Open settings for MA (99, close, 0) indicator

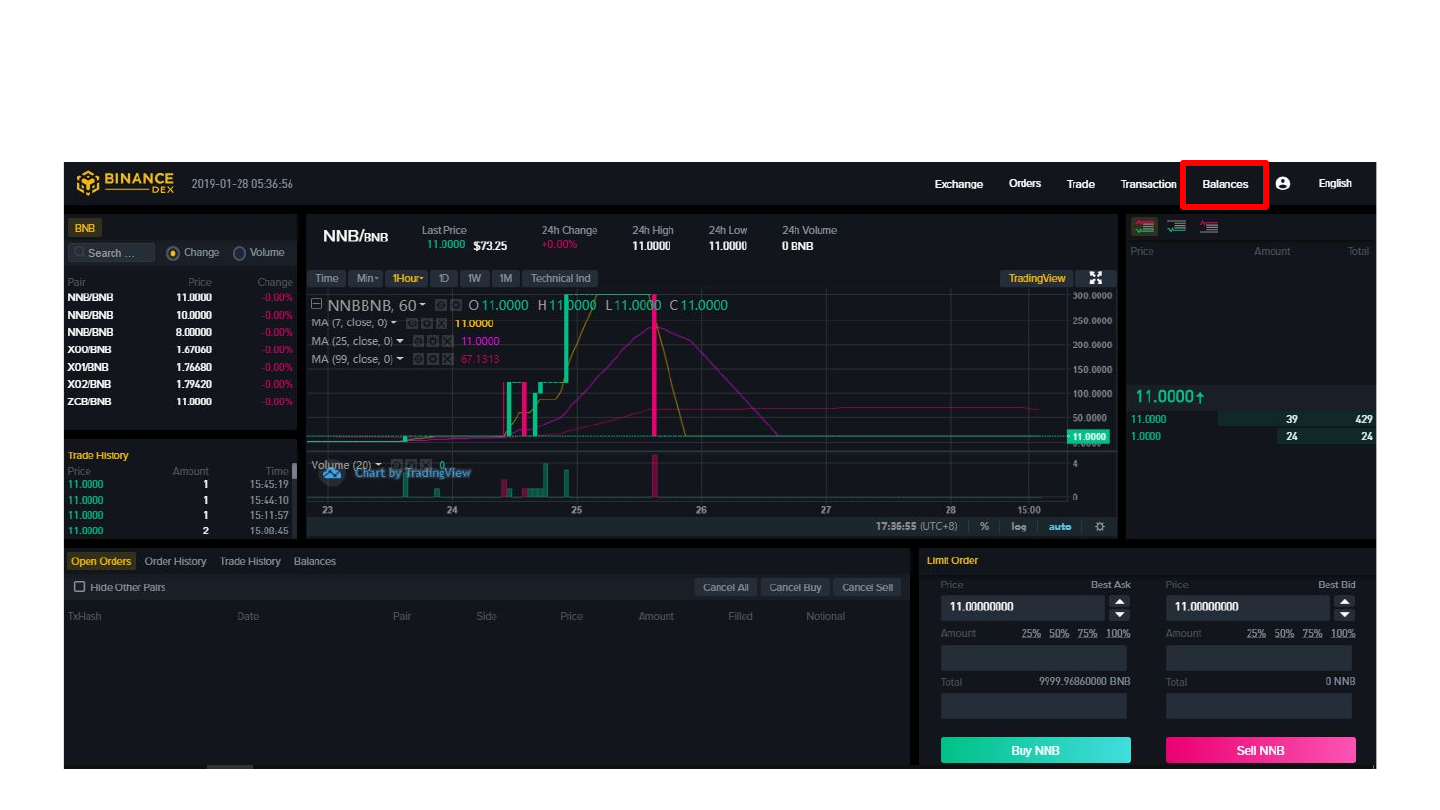pos(433,359)
